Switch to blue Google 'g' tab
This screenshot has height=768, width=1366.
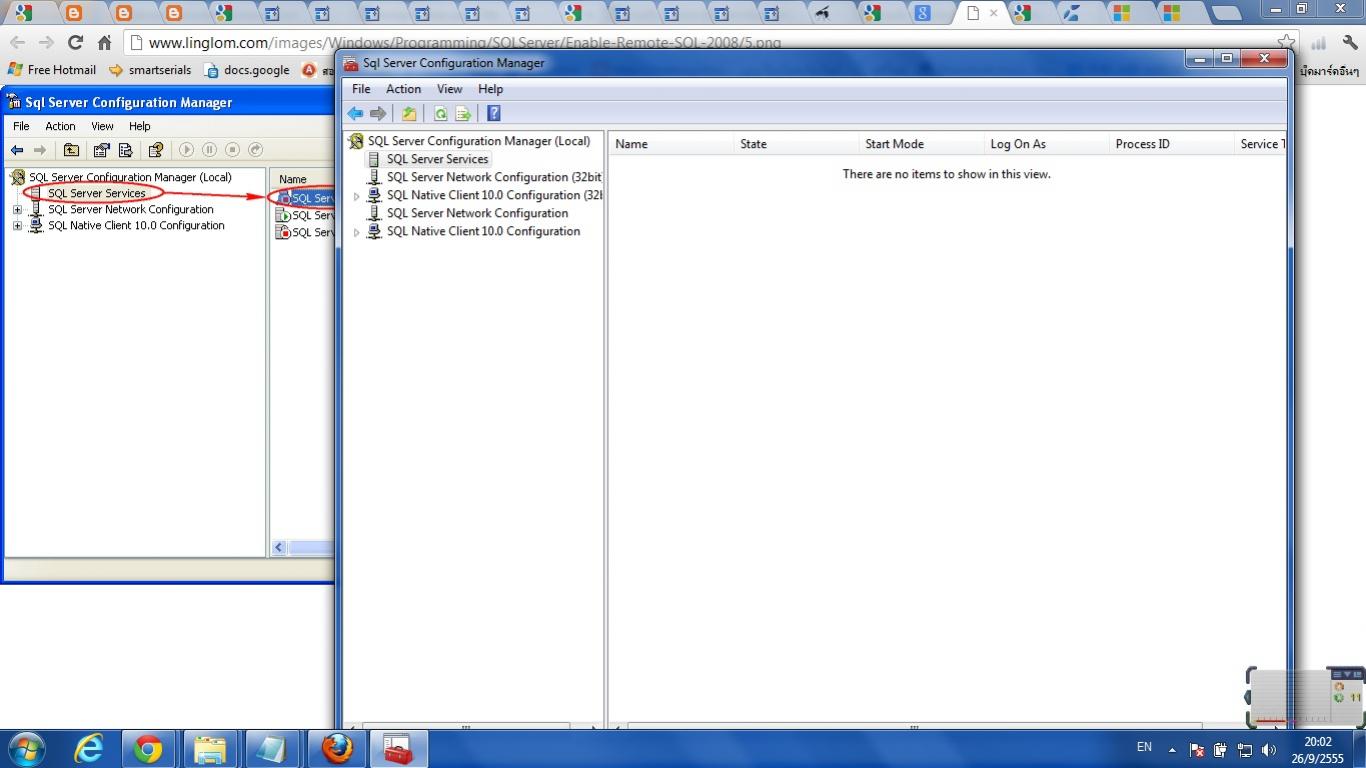[922, 13]
